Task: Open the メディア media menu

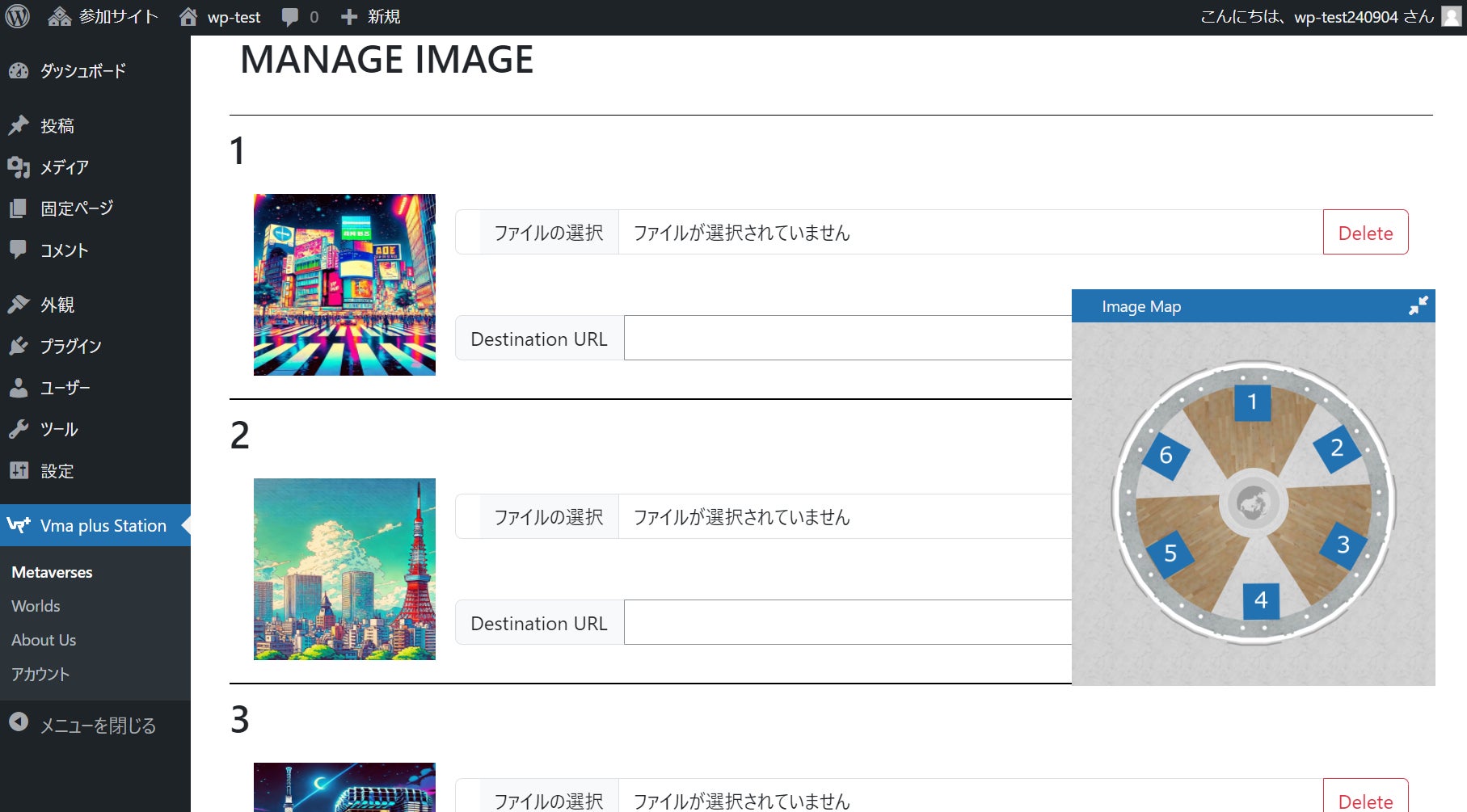Action: pyautogui.click(x=95, y=167)
